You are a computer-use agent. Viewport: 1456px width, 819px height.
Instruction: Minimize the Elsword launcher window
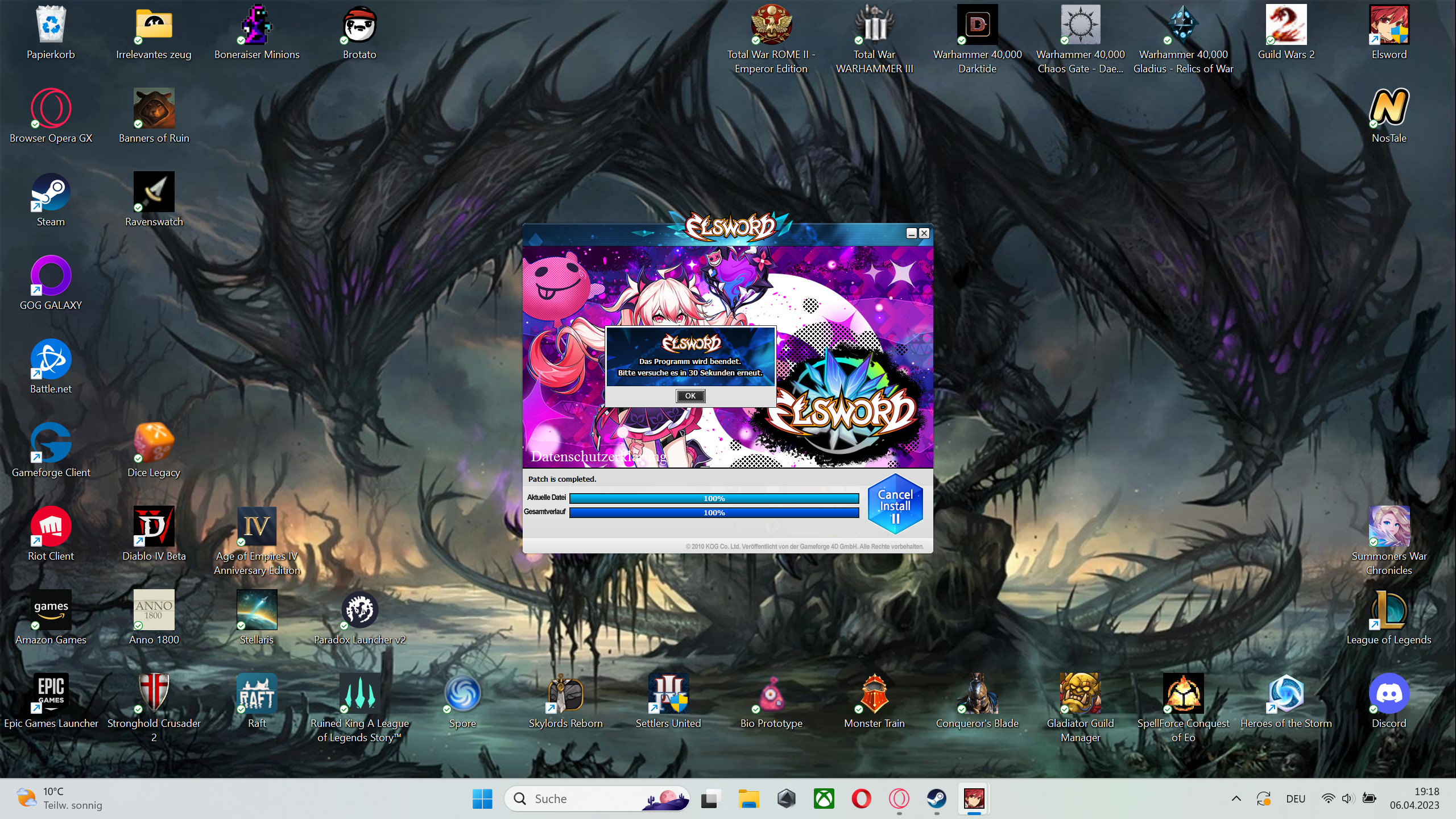click(x=911, y=233)
